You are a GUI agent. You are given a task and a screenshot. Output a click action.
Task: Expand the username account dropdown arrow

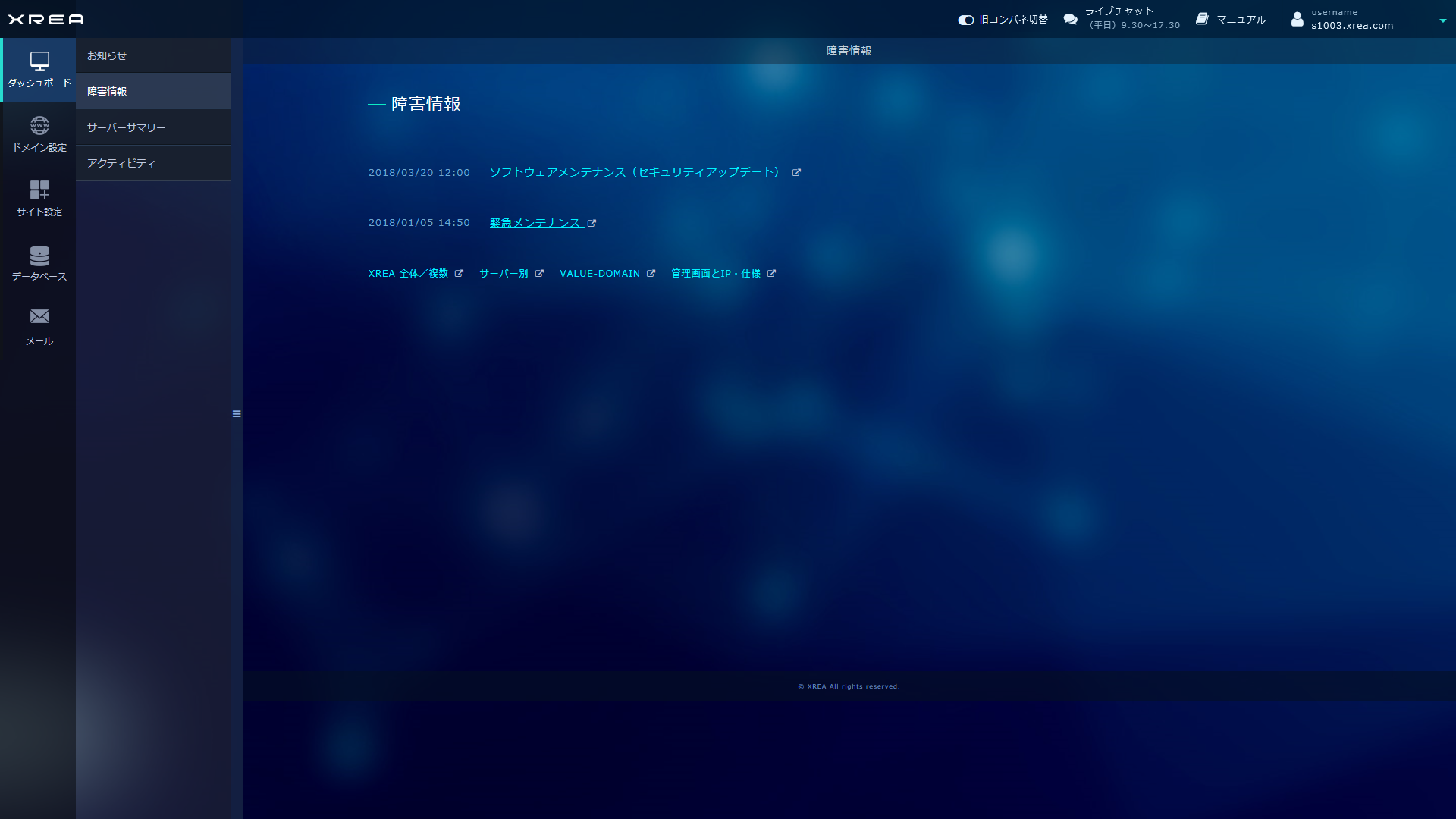coord(1442,20)
